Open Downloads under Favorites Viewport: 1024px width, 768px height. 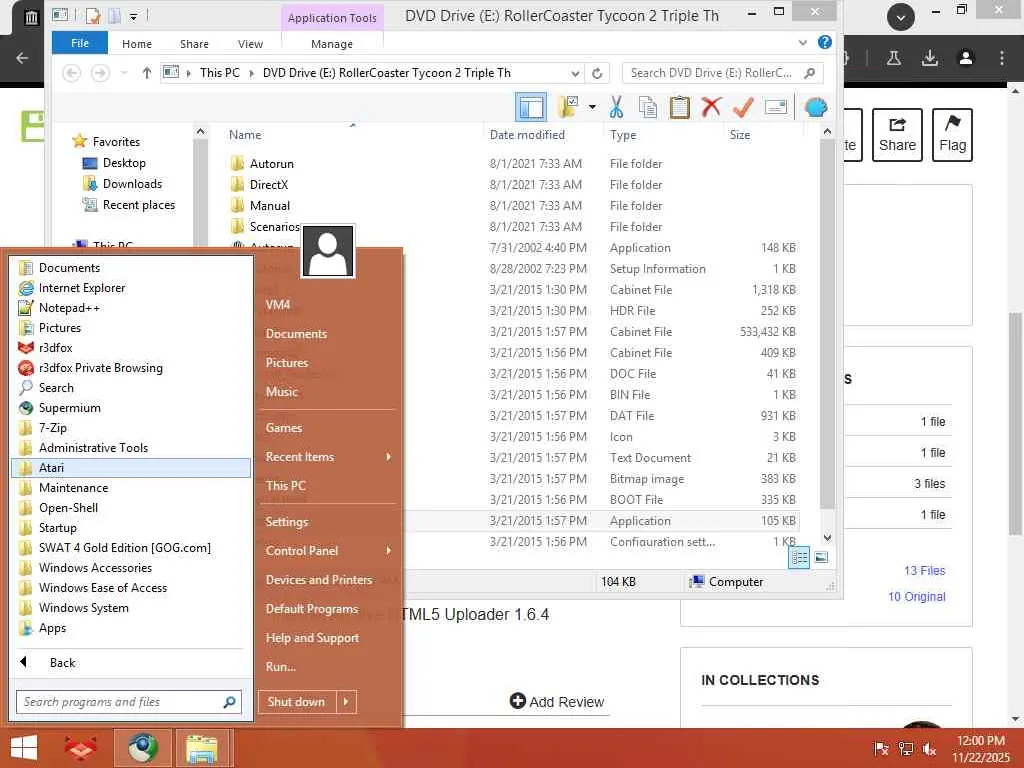(132, 184)
